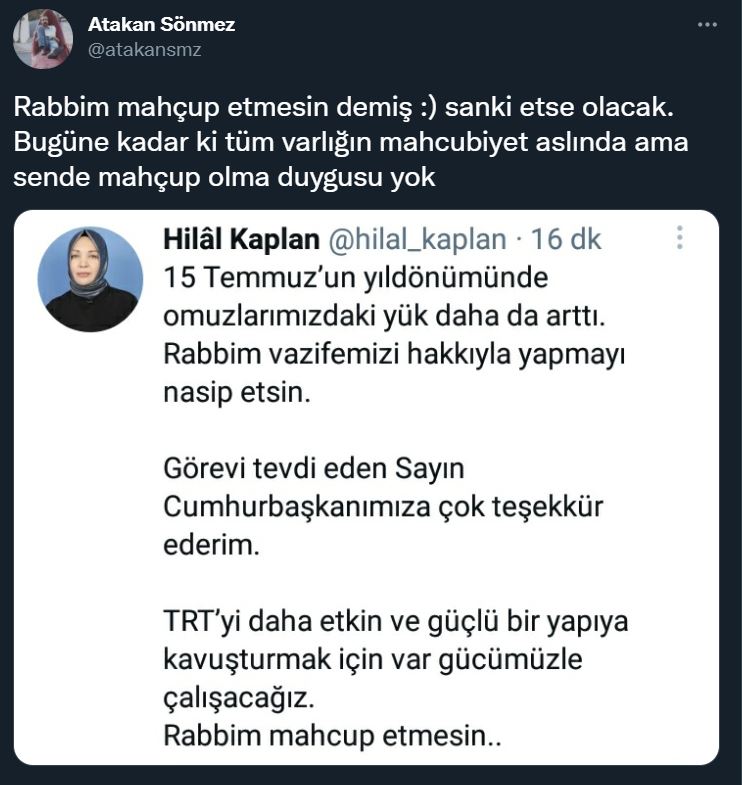Open the Atakan Sönmez display name link
The width and height of the screenshot is (742, 785).
click(162, 24)
